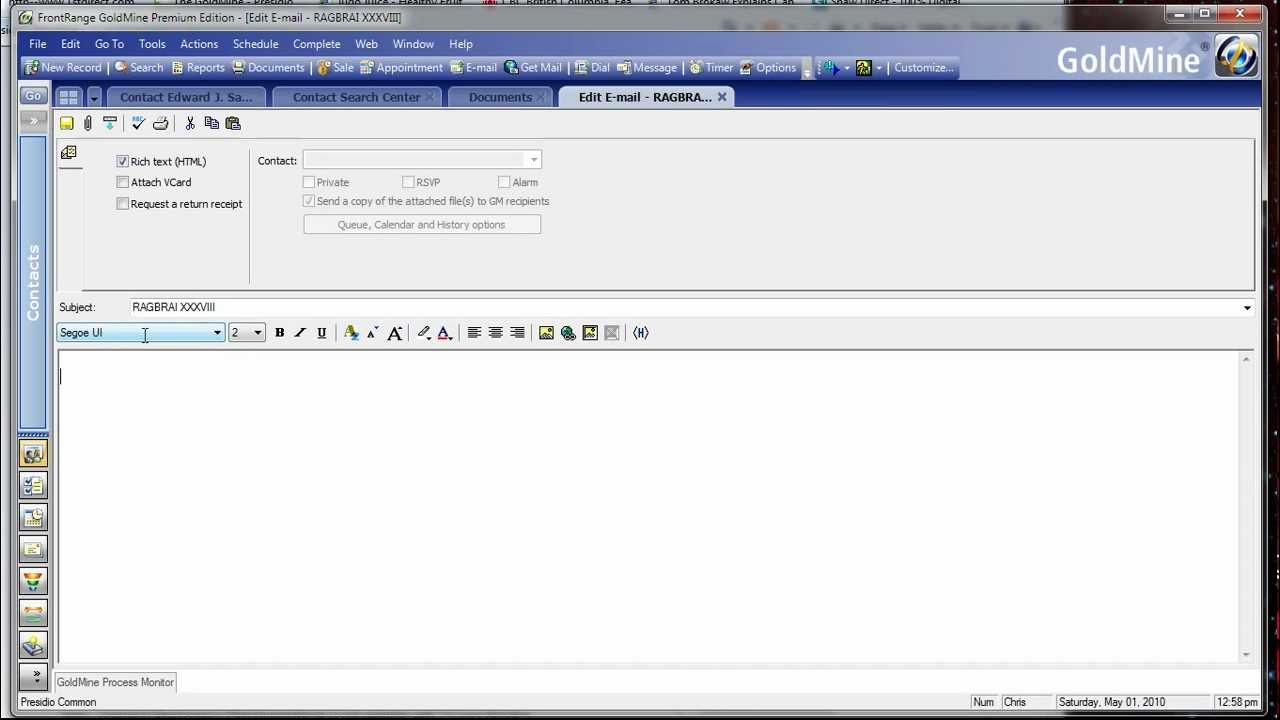Cut selected text with scissors icon
This screenshot has height=720, width=1280.
pyautogui.click(x=190, y=123)
